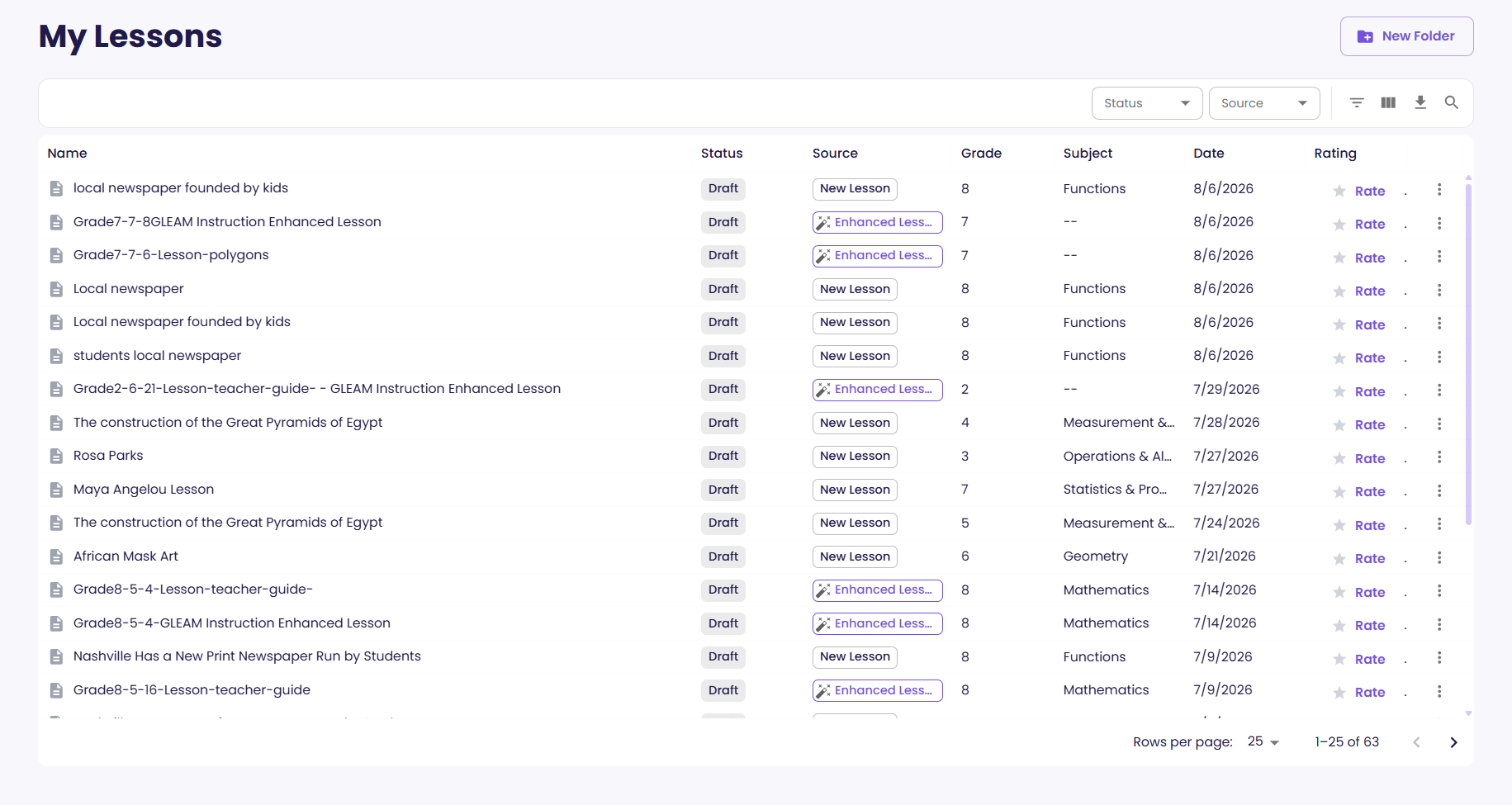Open the view columns icon
This screenshot has width=1512, height=805.
pos(1388,102)
